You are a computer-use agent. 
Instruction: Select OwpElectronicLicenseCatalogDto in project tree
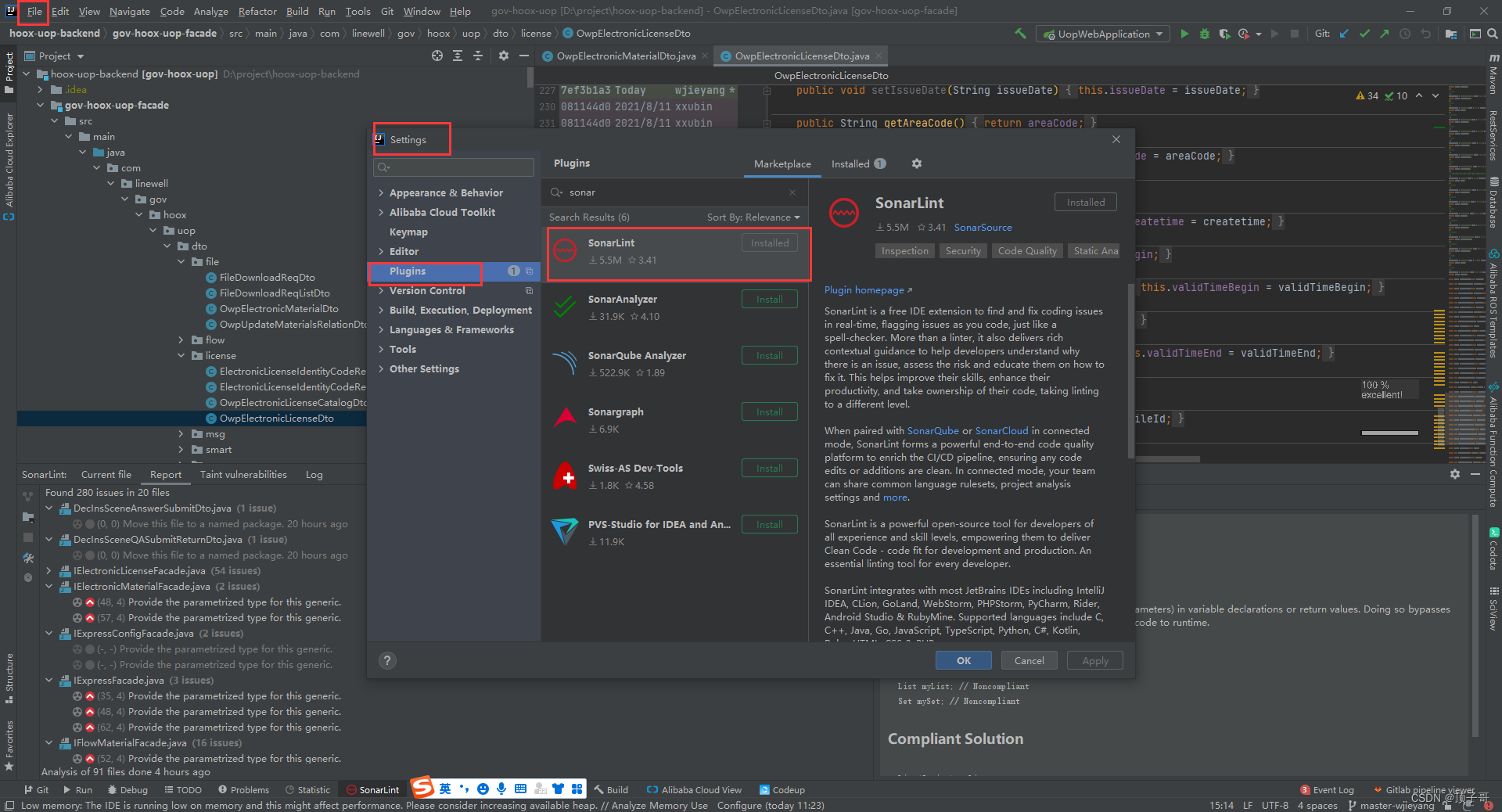[286, 403]
